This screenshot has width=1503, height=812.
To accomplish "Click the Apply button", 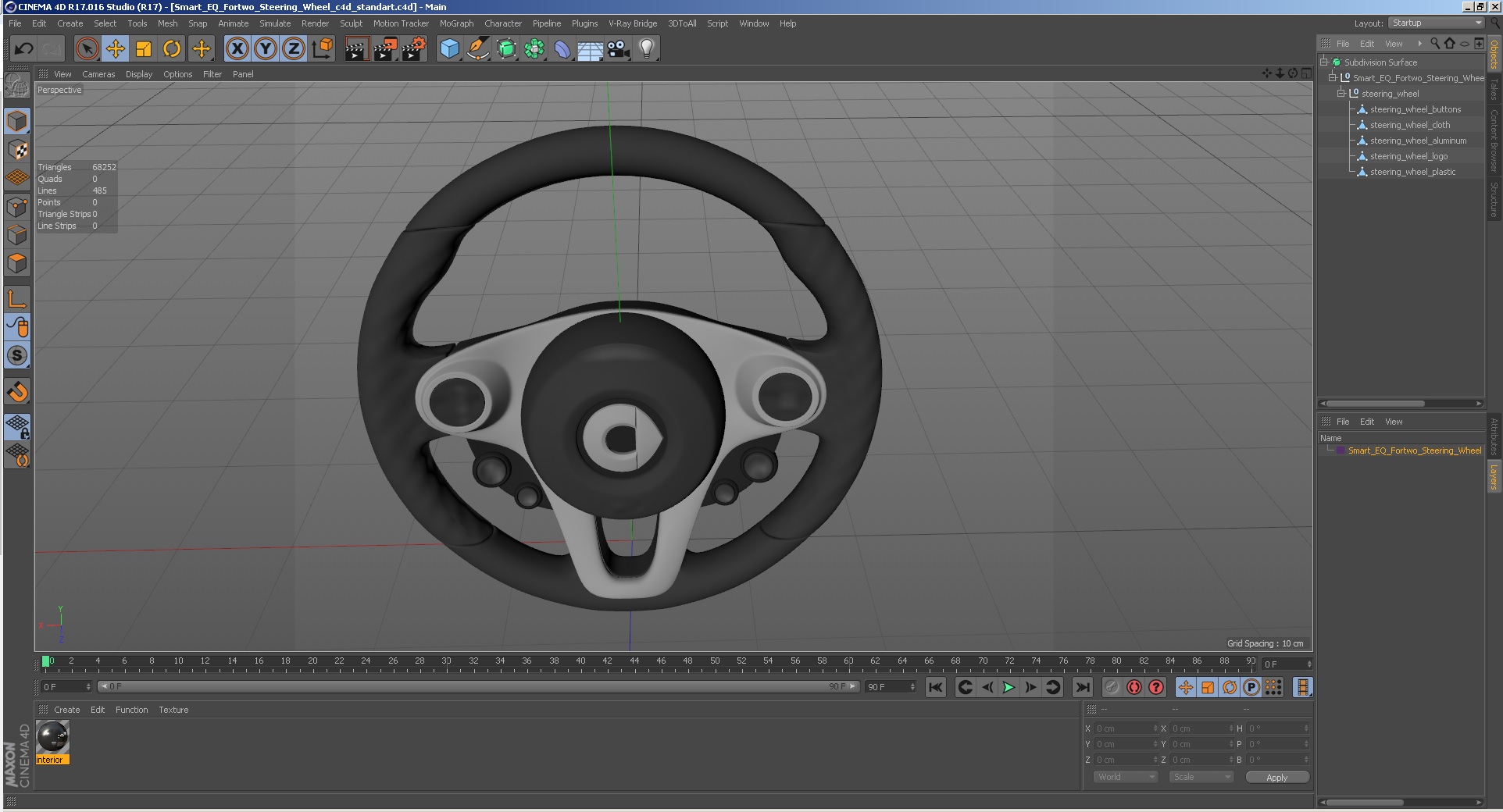I will point(1276,777).
